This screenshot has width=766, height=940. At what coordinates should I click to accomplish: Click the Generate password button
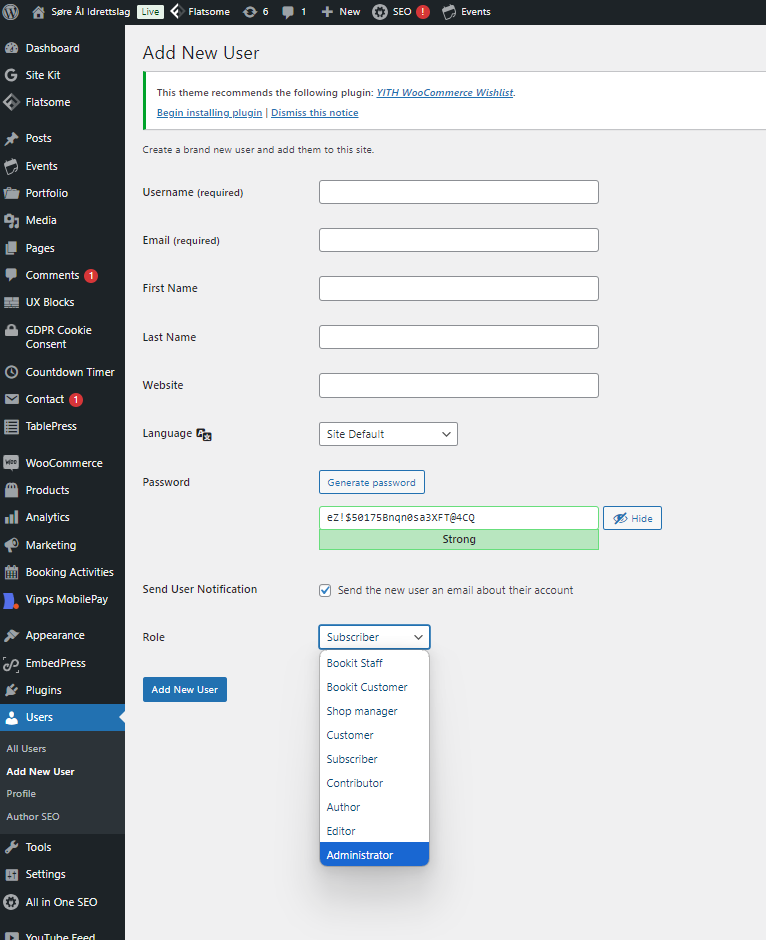pyautogui.click(x=372, y=482)
